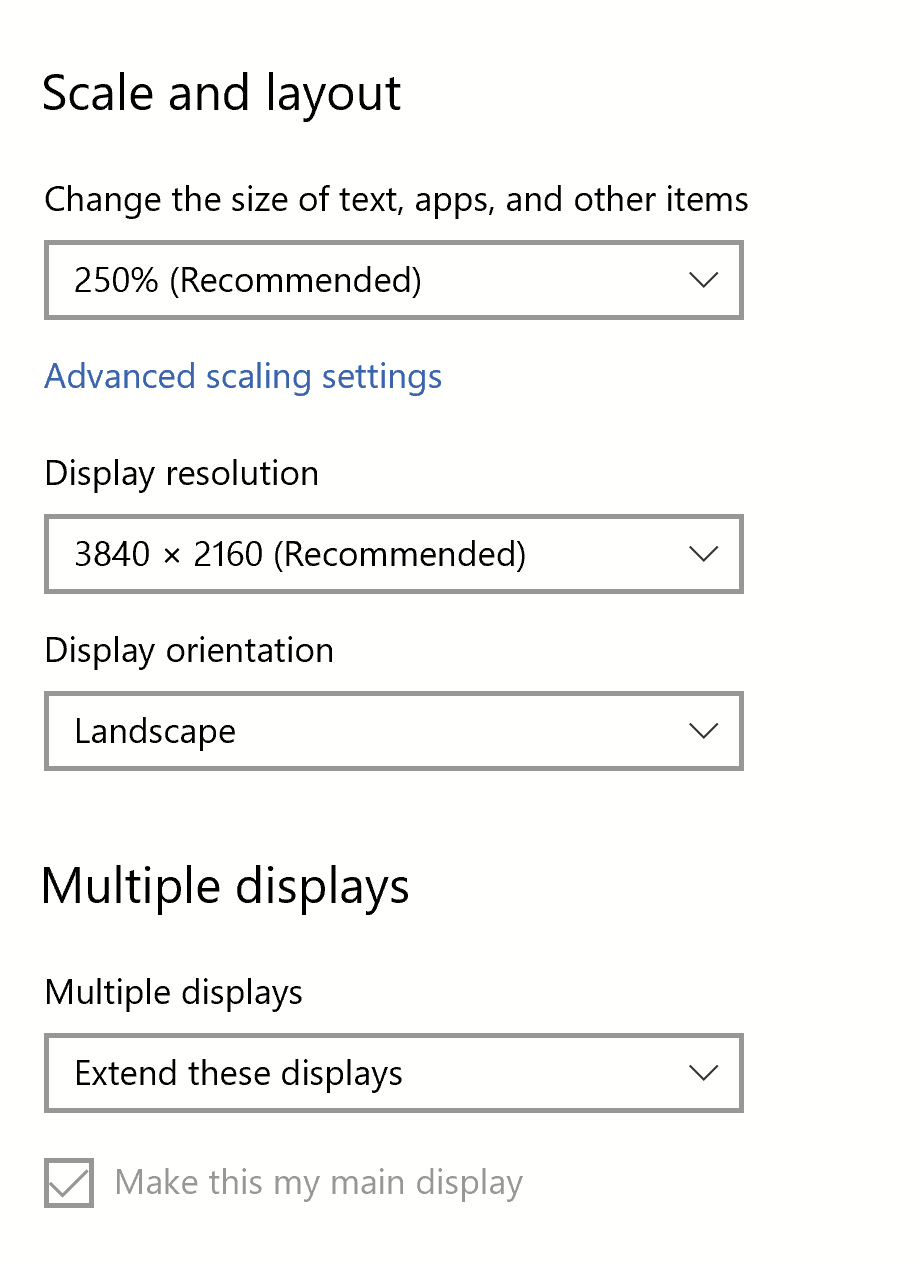Open the Landscape display orientation dropdown

click(394, 731)
